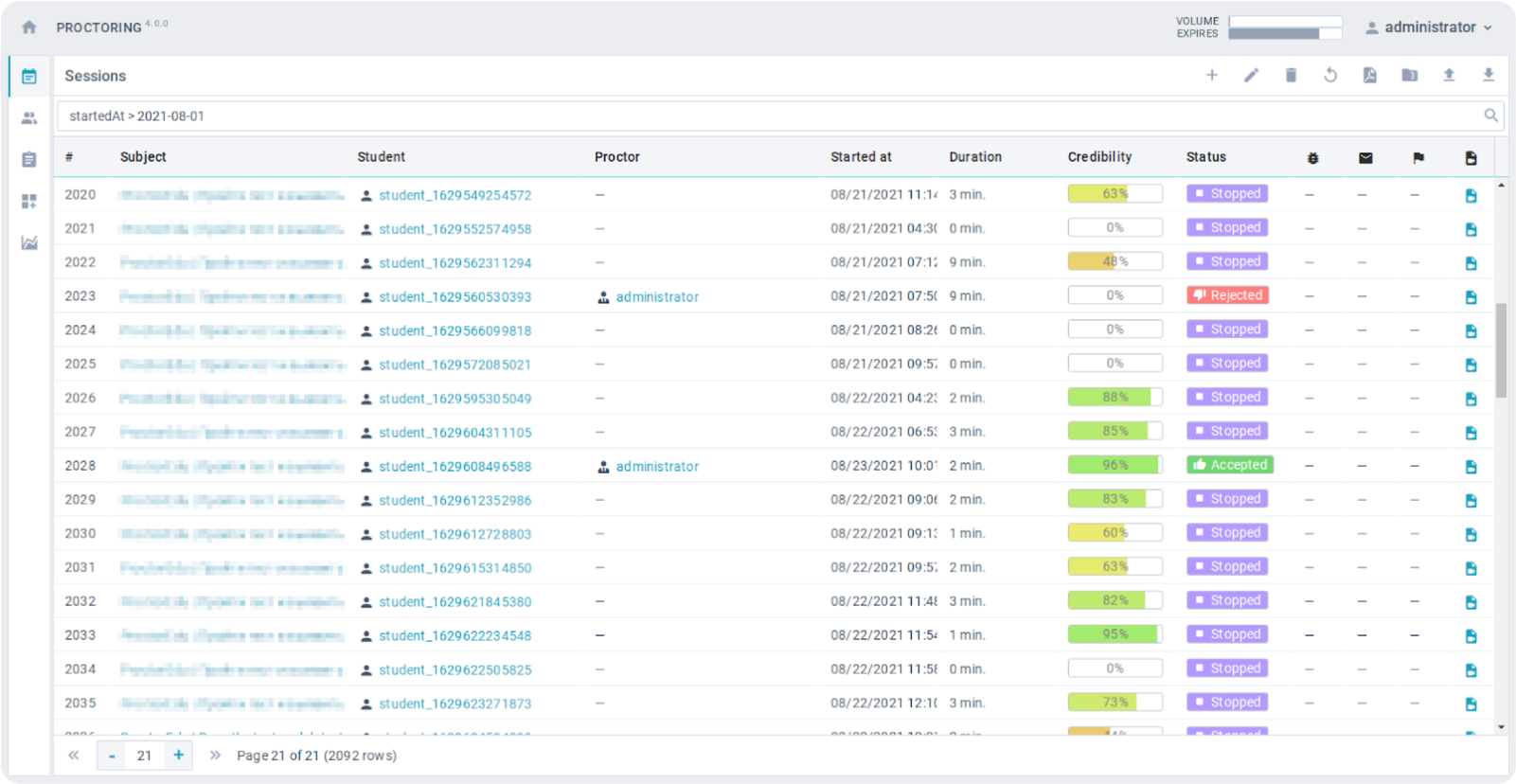Click the PDF export icon

[1369, 76]
